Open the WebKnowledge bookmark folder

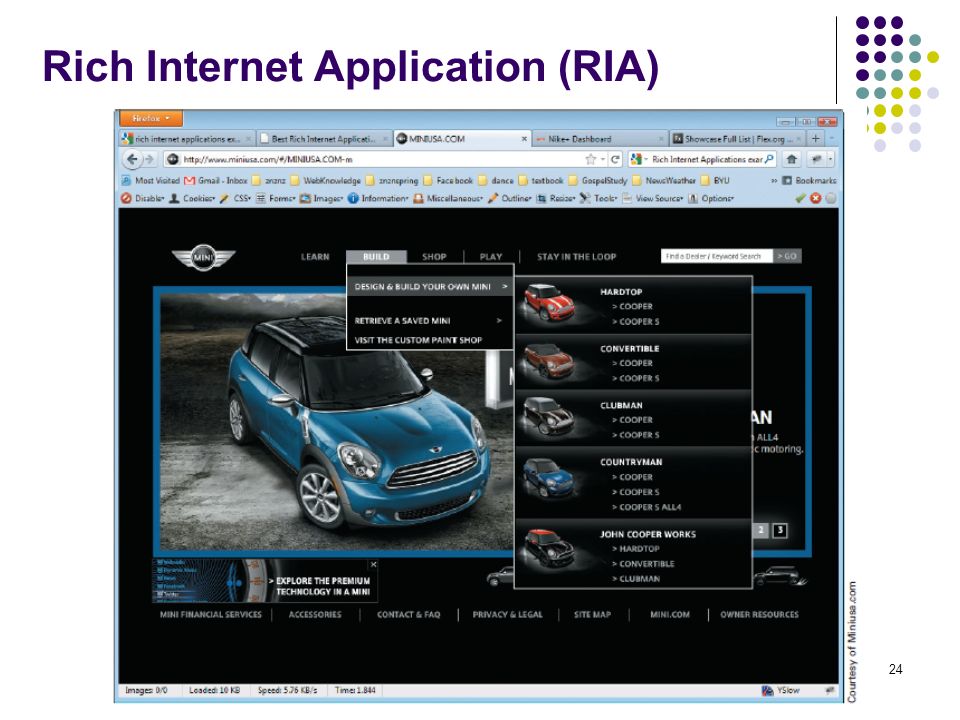point(326,181)
